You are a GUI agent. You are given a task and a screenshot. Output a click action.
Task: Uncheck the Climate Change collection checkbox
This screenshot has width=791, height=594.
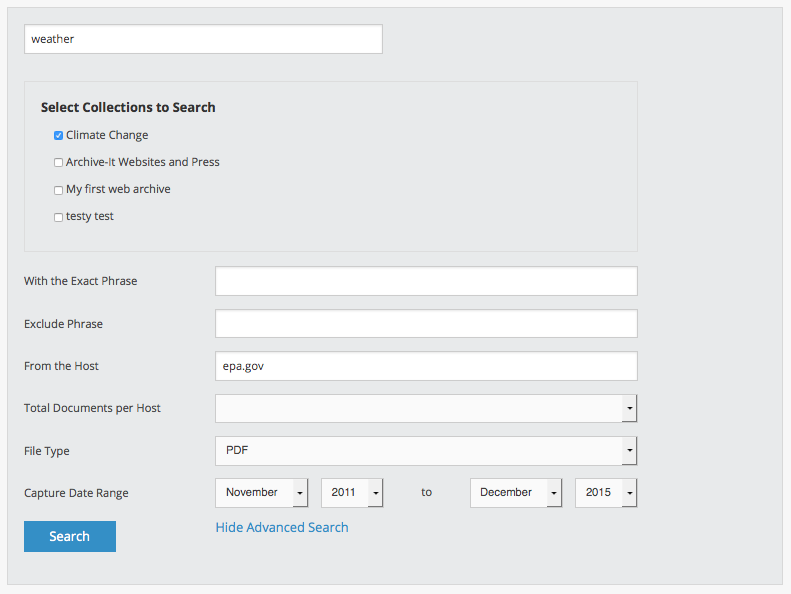[x=58, y=136]
